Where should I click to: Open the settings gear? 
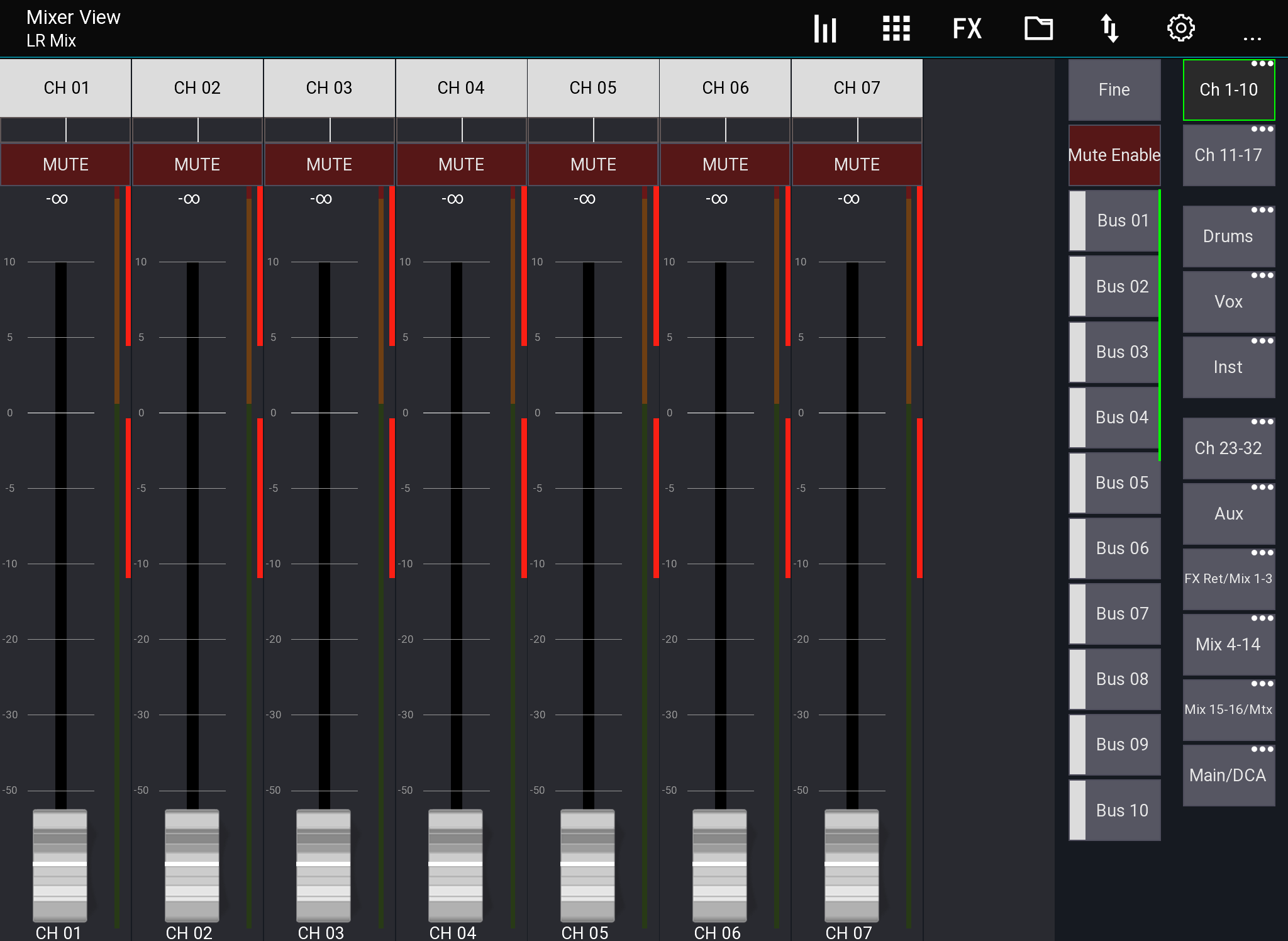pyautogui.click(x=1180, y=28)
